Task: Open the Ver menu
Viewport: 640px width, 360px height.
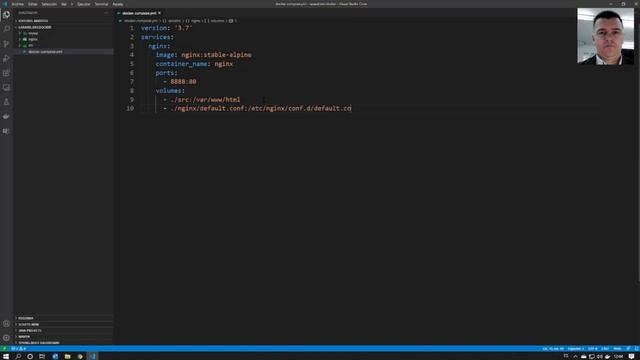Action: click(64, 4)
